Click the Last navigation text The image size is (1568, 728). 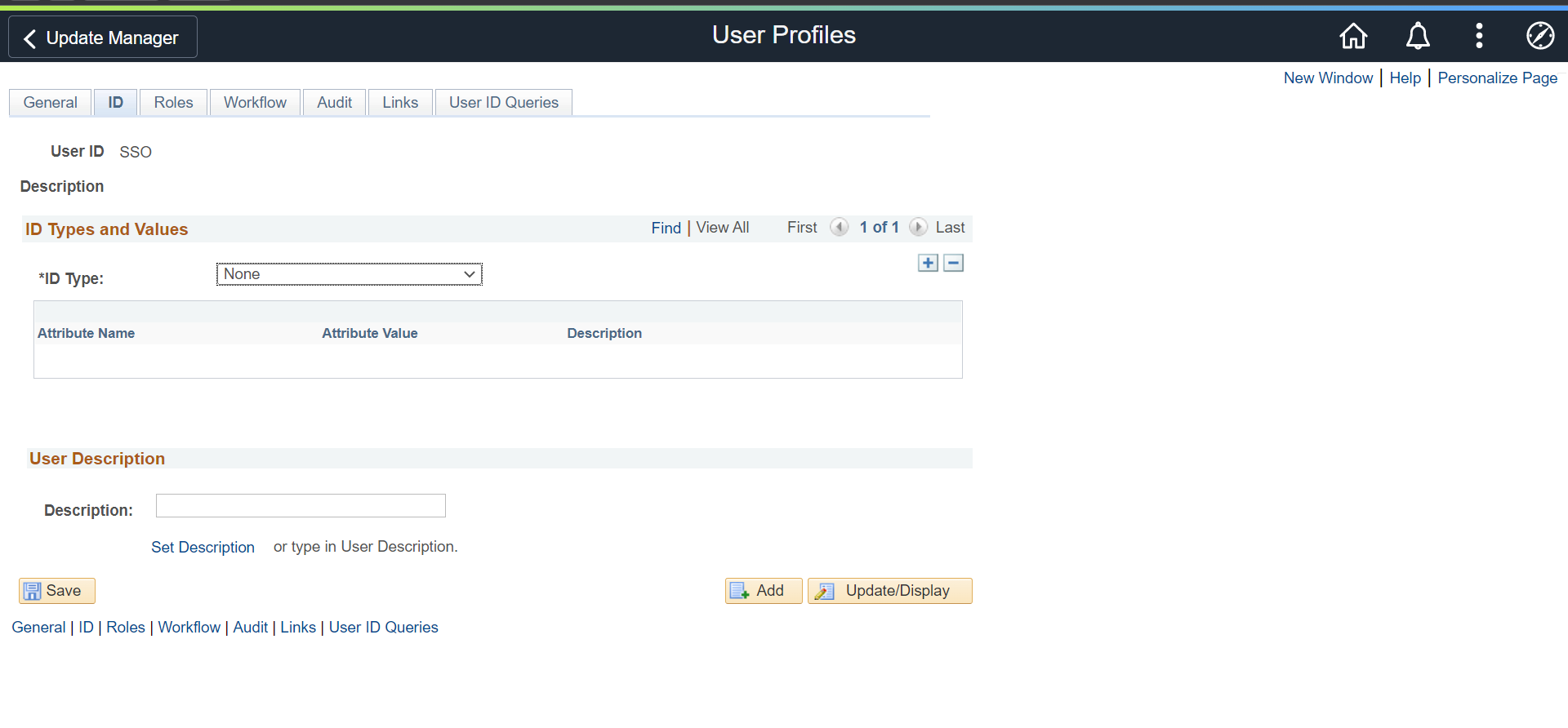[x=950, y=228]
